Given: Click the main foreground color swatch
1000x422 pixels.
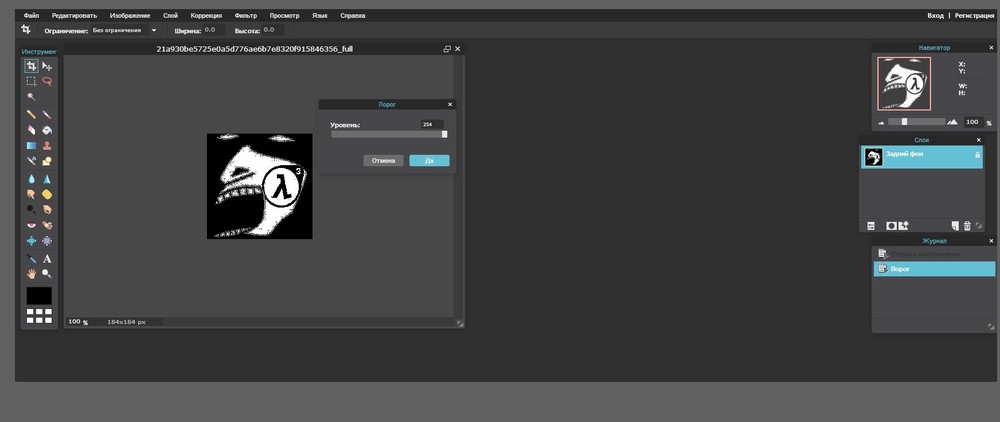Looking at the screenshot, I should (39, 296).
